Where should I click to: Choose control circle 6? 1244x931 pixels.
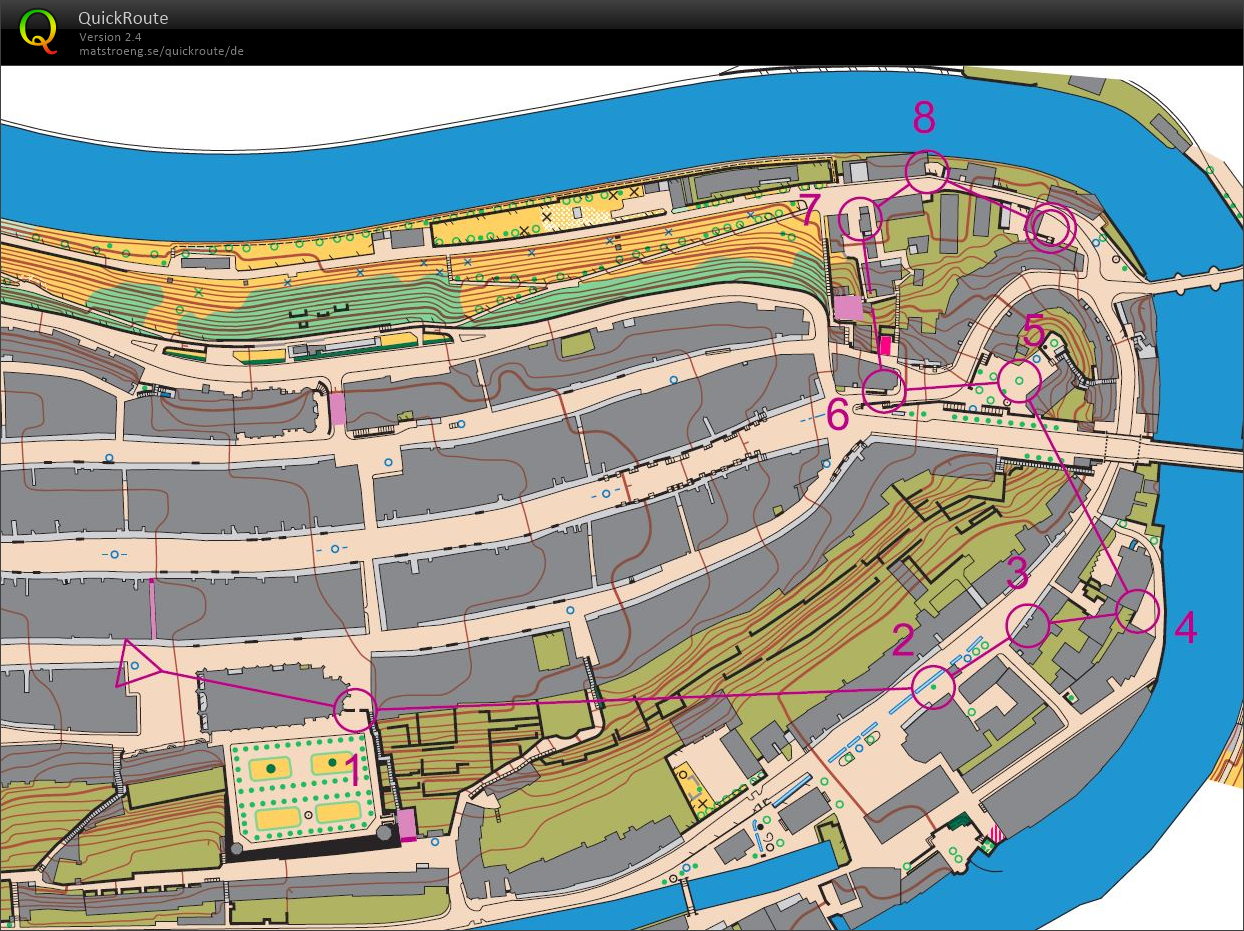tap(883, 389)
